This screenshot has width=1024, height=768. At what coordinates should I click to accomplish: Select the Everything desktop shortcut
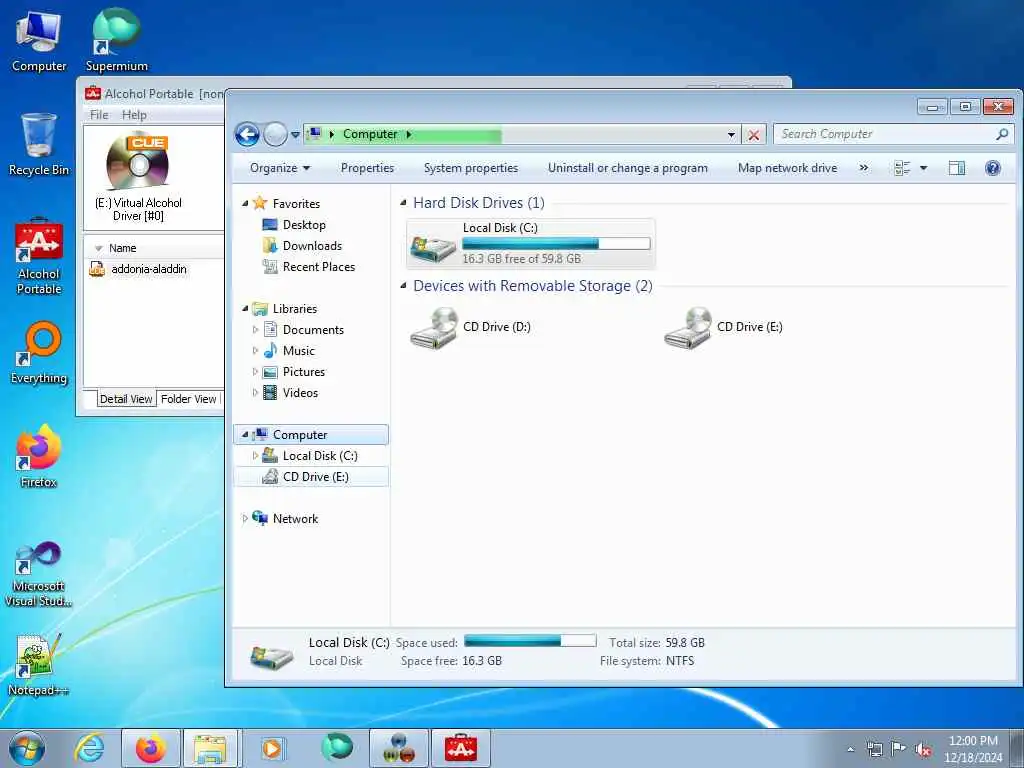pos(39,353)
